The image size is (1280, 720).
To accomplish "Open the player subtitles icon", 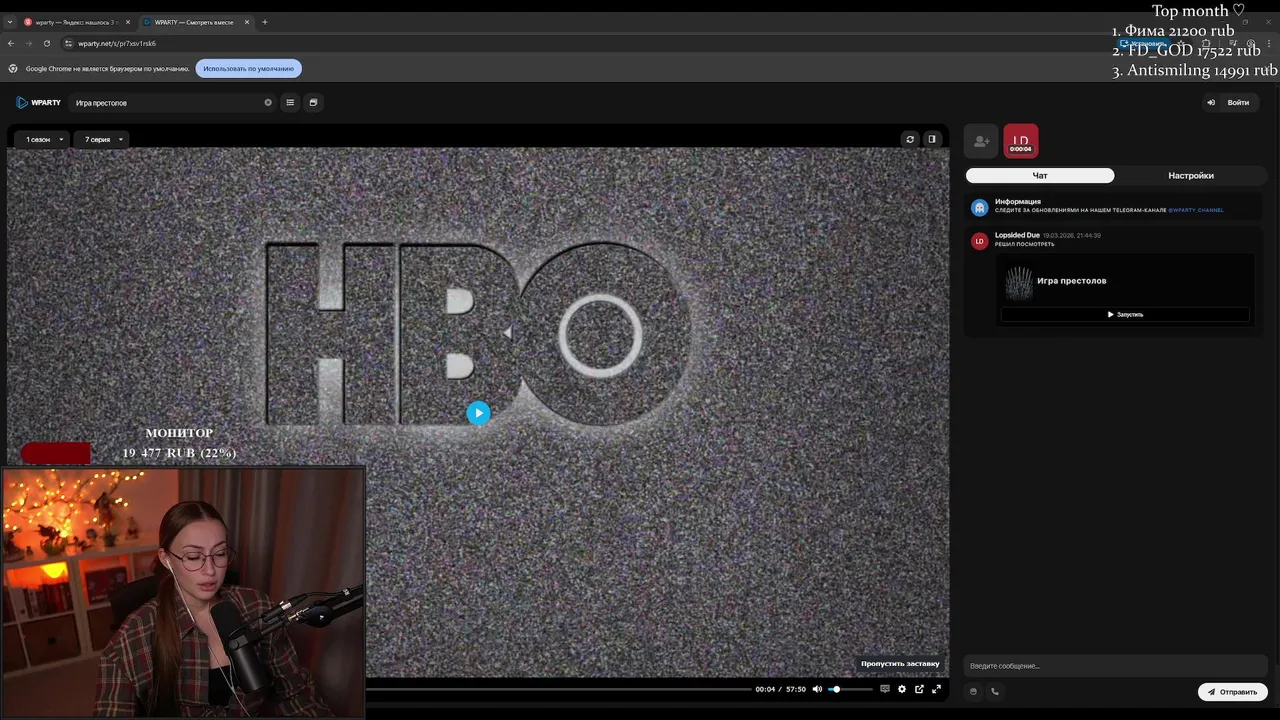I will tap(884, 689).
